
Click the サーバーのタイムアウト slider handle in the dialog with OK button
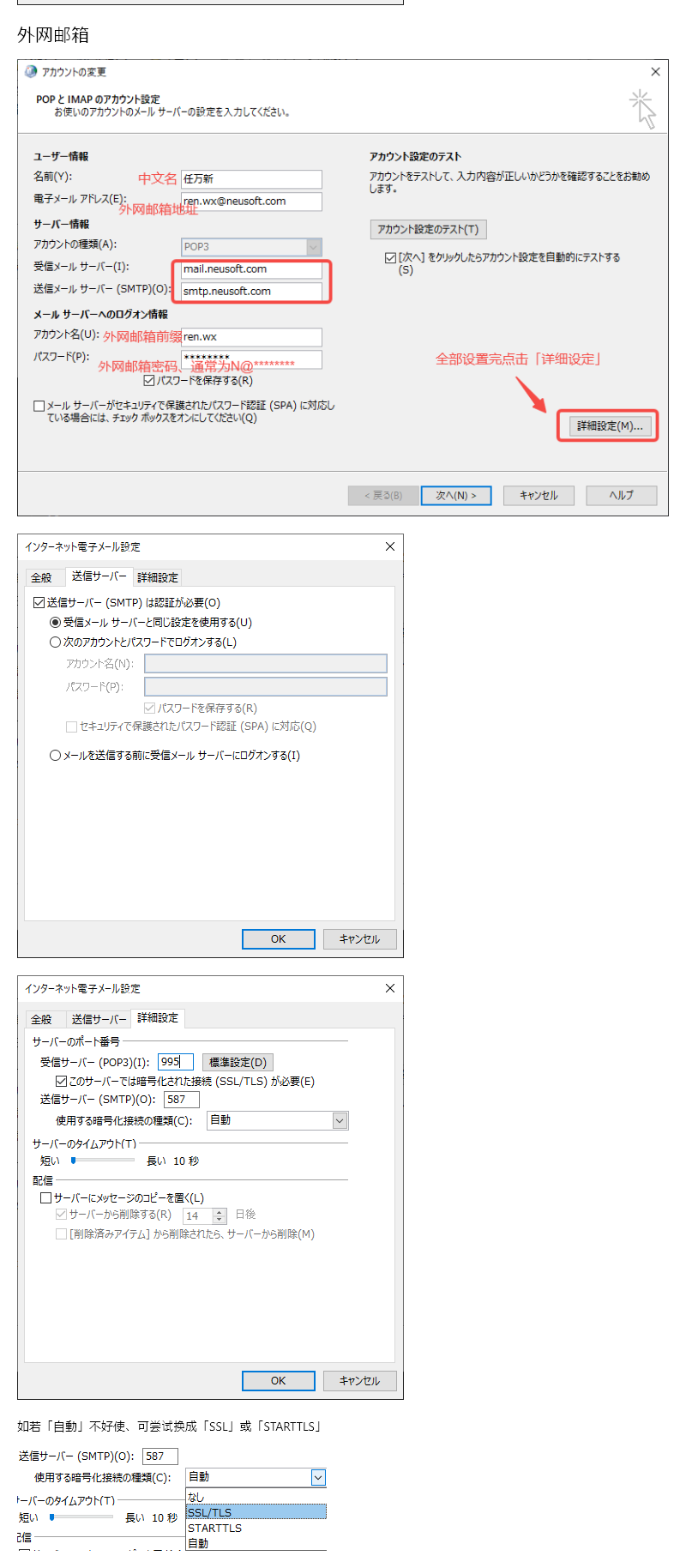pos(74,1161)
